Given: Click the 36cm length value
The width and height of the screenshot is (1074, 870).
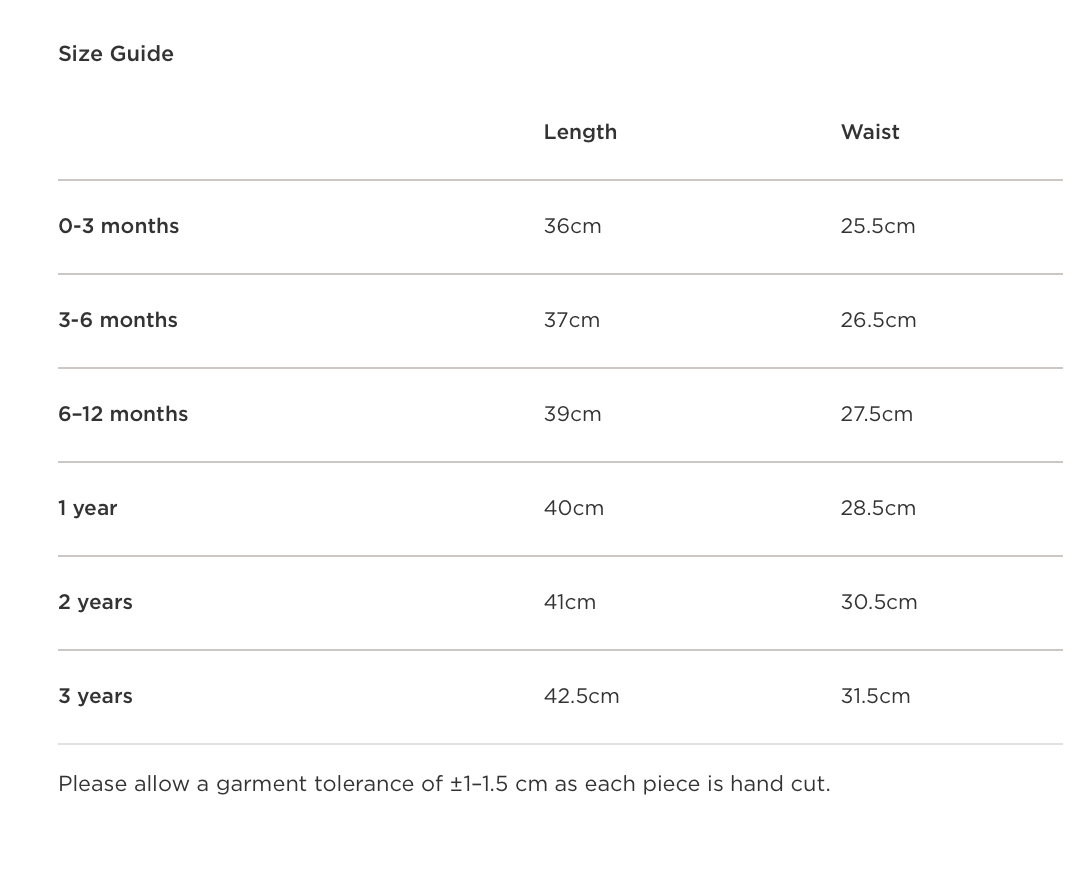Looking at the screenshot, I should [573, 226].
